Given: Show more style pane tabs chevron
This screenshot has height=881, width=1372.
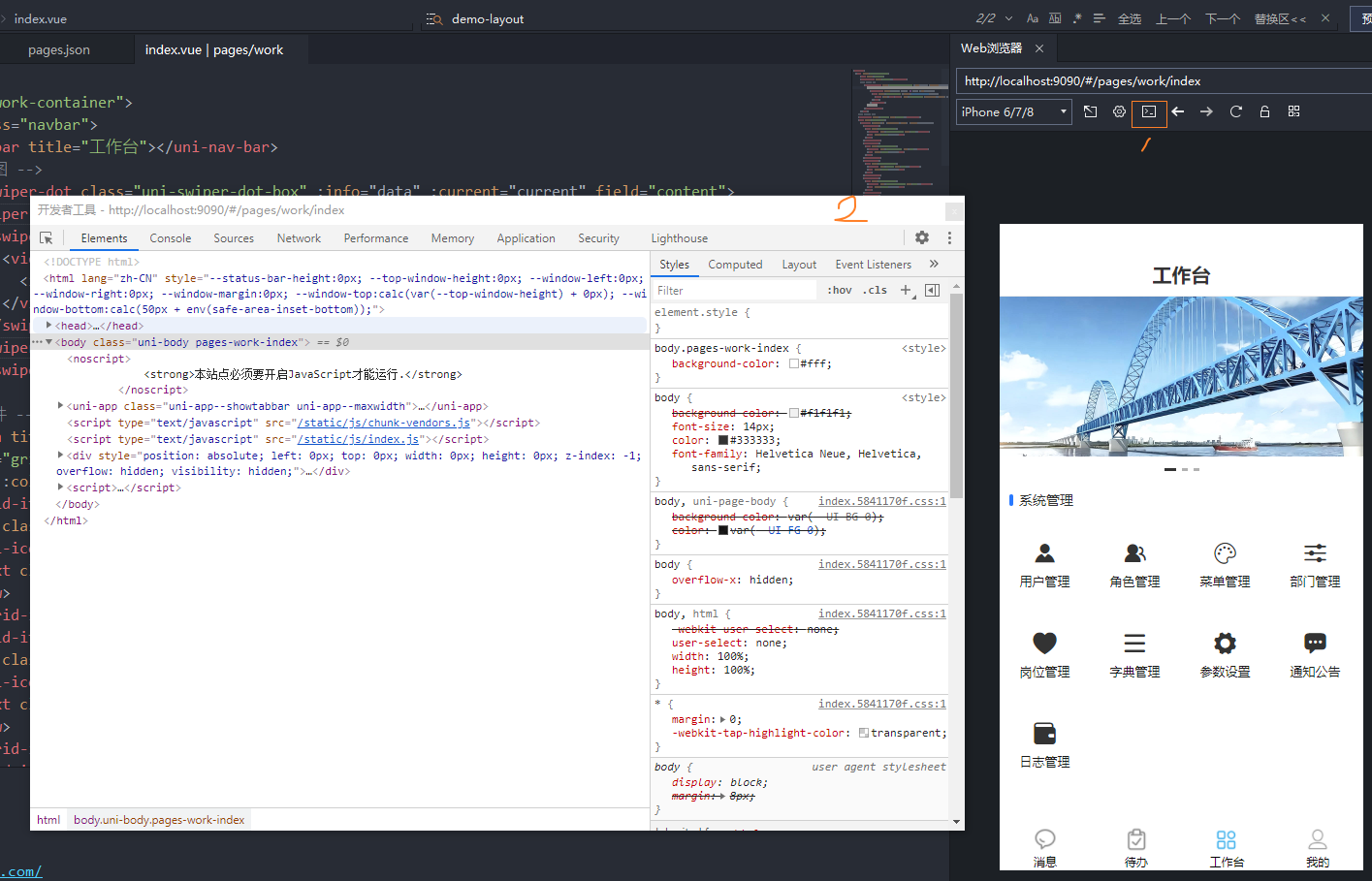Looking at the screenshot, I should (x=934, y=264).
